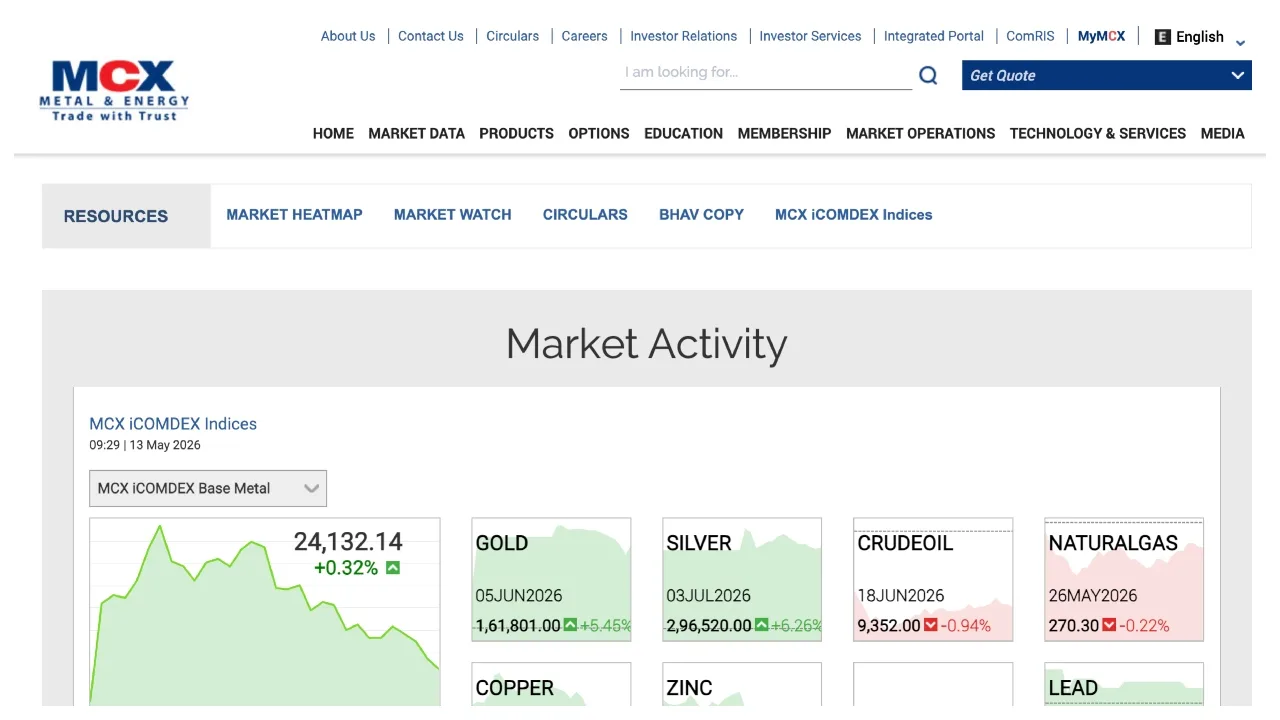Click the search magnifier icon
Image resolution: width=1280 pixels, height=720 pixels.
(928, 75)
